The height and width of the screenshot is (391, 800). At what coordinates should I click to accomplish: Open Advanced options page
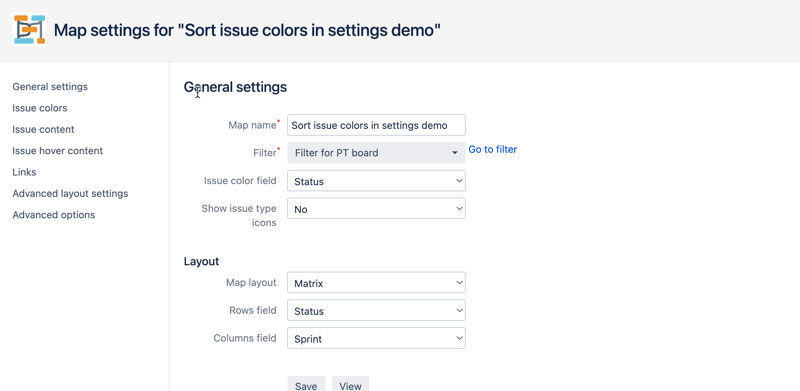click(x=54, y=215)
